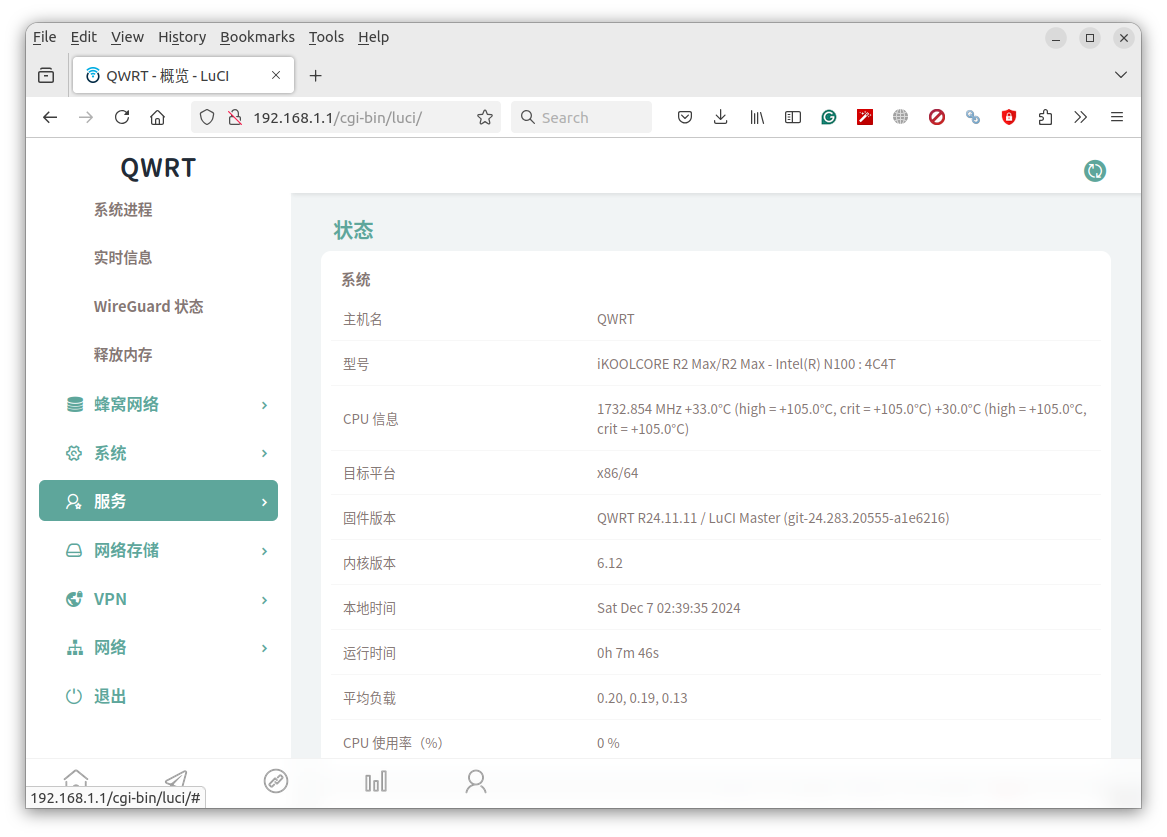Image resolution: width=1167 pixels, height=837 pixels.
Task: Expand the 系统 sidebar chevron
Action: (264, 453)
